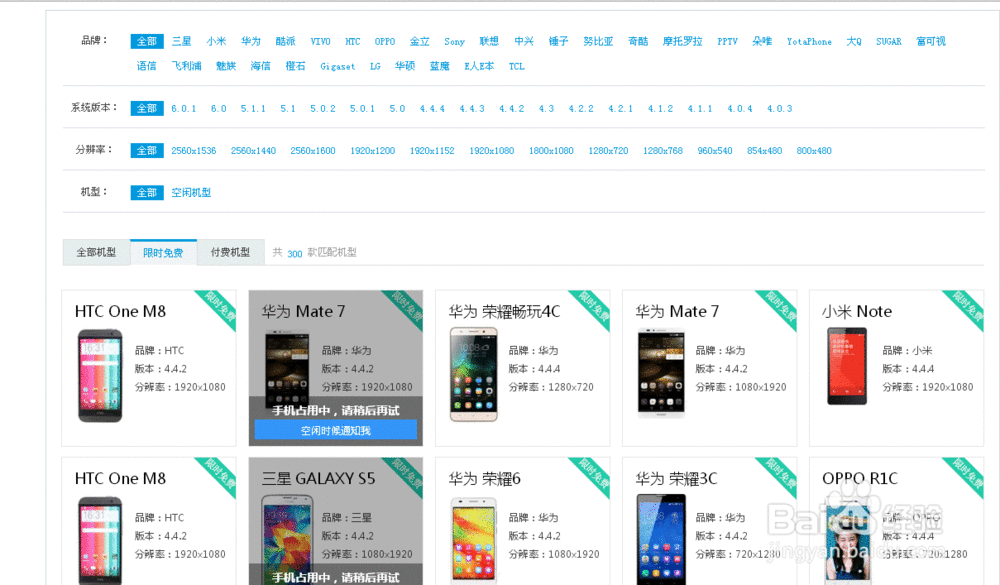Pick the 联想 brand filter

(489, 41)
